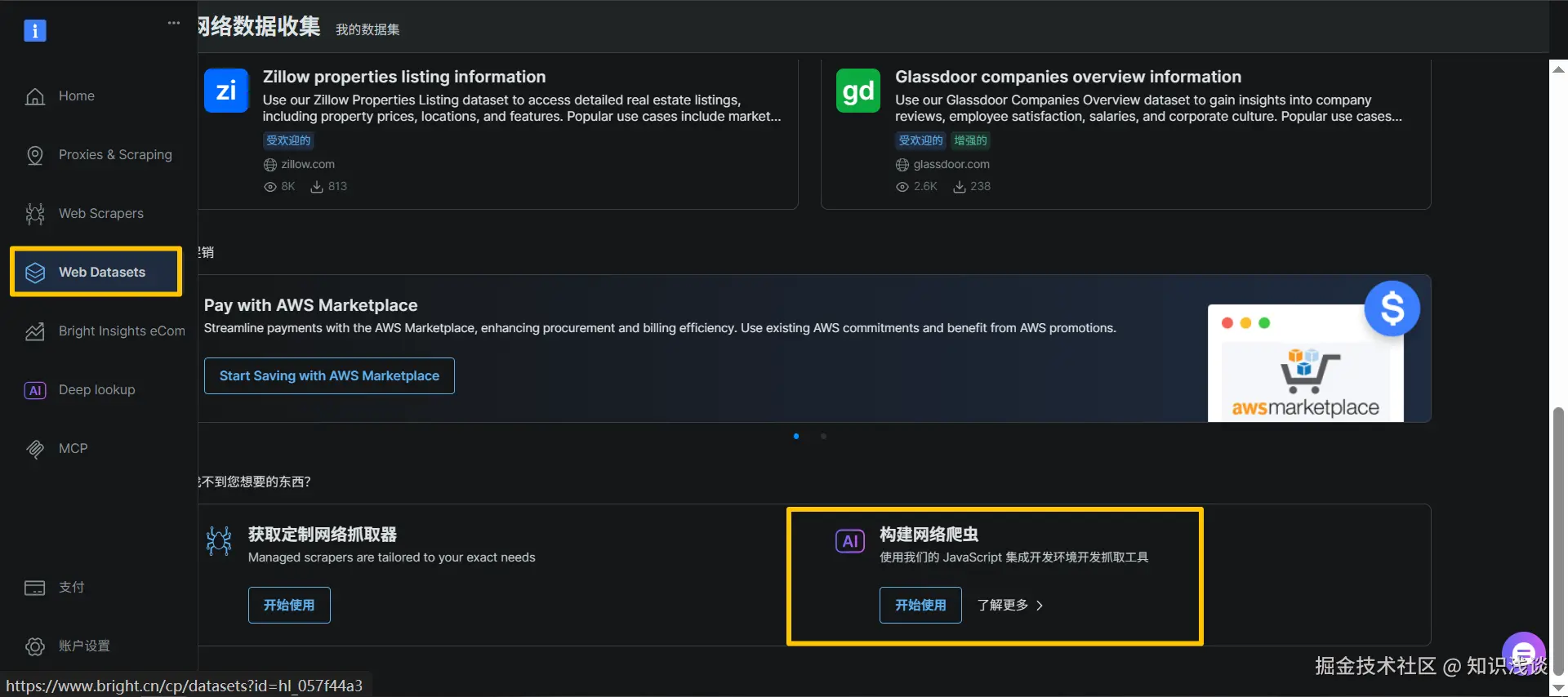Click 开始使用 under 构建网络爬虫
Viewport: 1568px width, 697px height.
920,606
